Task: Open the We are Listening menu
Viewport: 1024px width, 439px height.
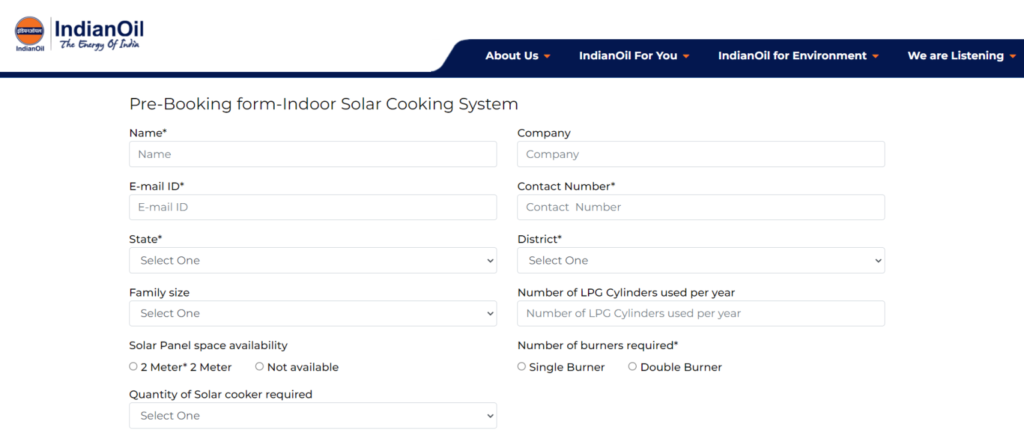Action: pos(955,56)
